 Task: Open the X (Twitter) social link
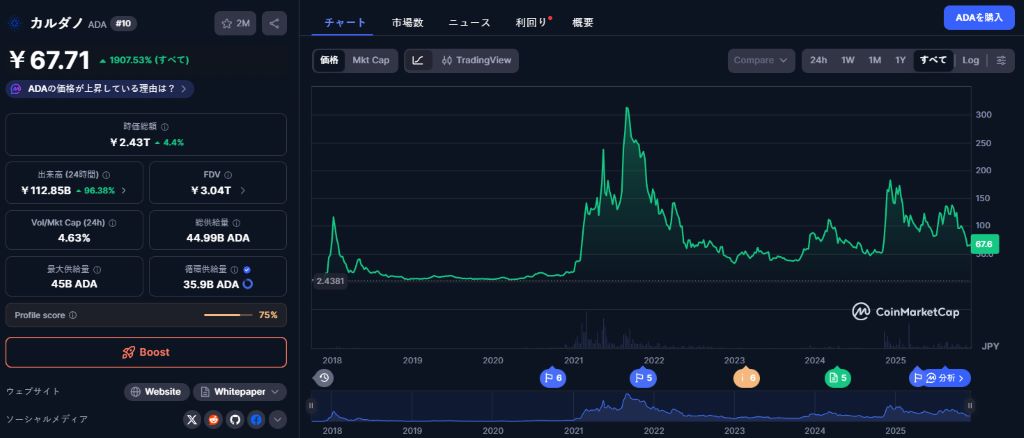(x=191, y=420)
